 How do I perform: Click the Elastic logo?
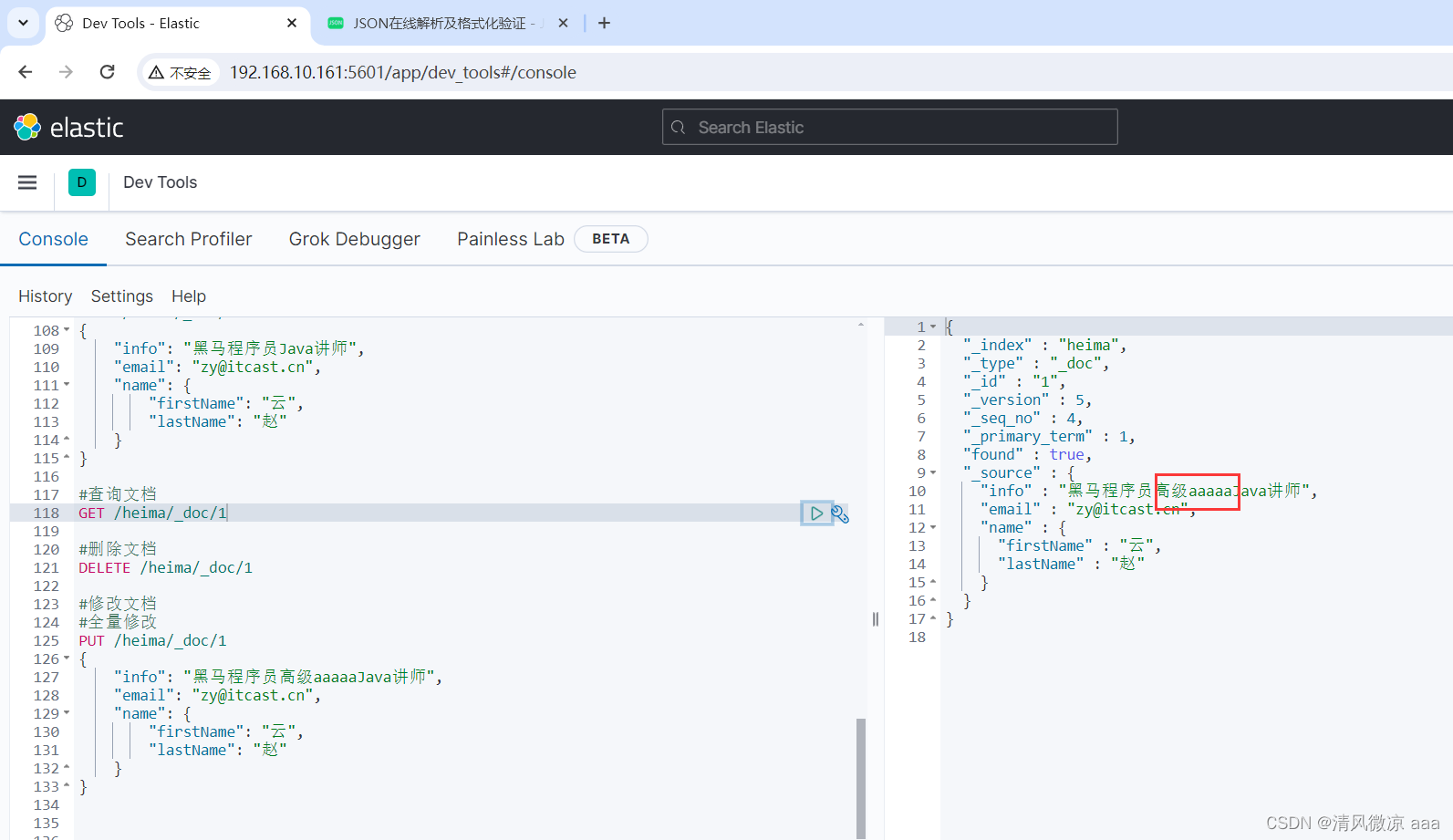pyautogui.click(x=68, y=128)
